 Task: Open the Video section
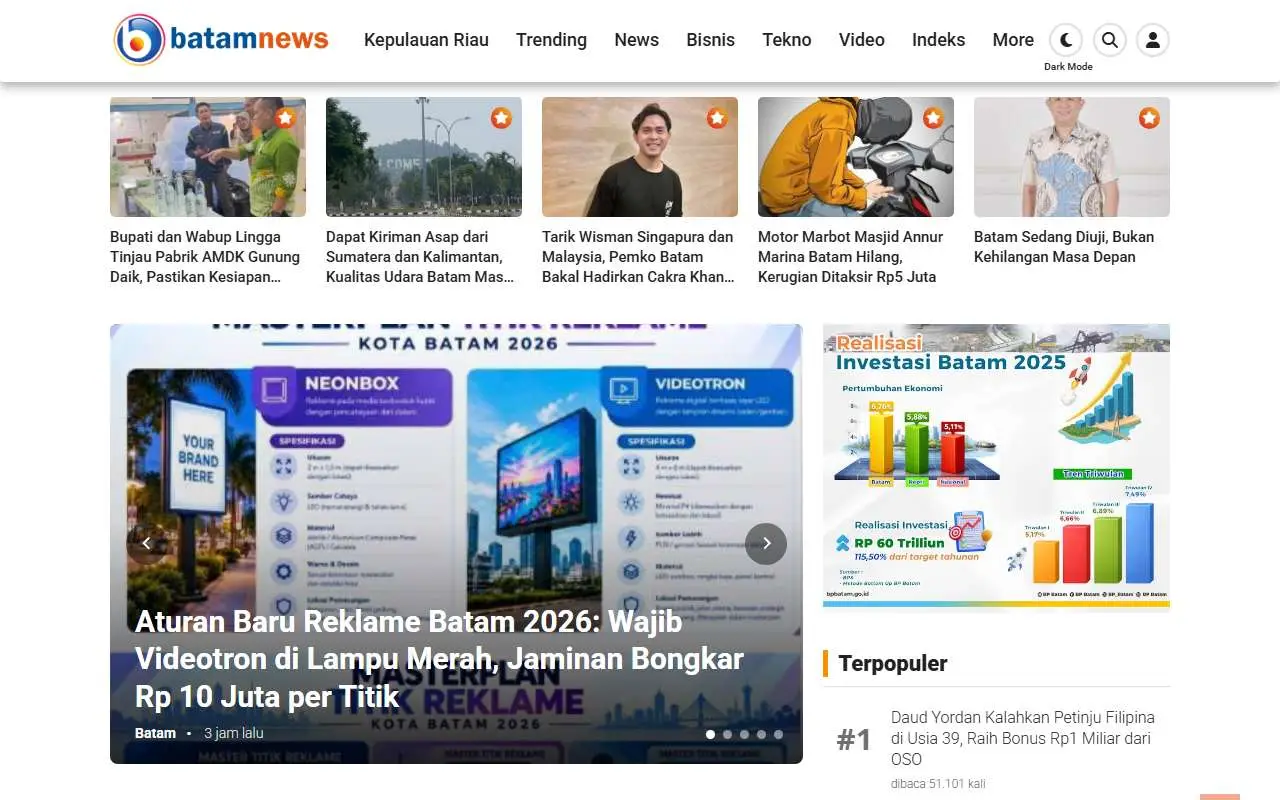click(862, 40)
